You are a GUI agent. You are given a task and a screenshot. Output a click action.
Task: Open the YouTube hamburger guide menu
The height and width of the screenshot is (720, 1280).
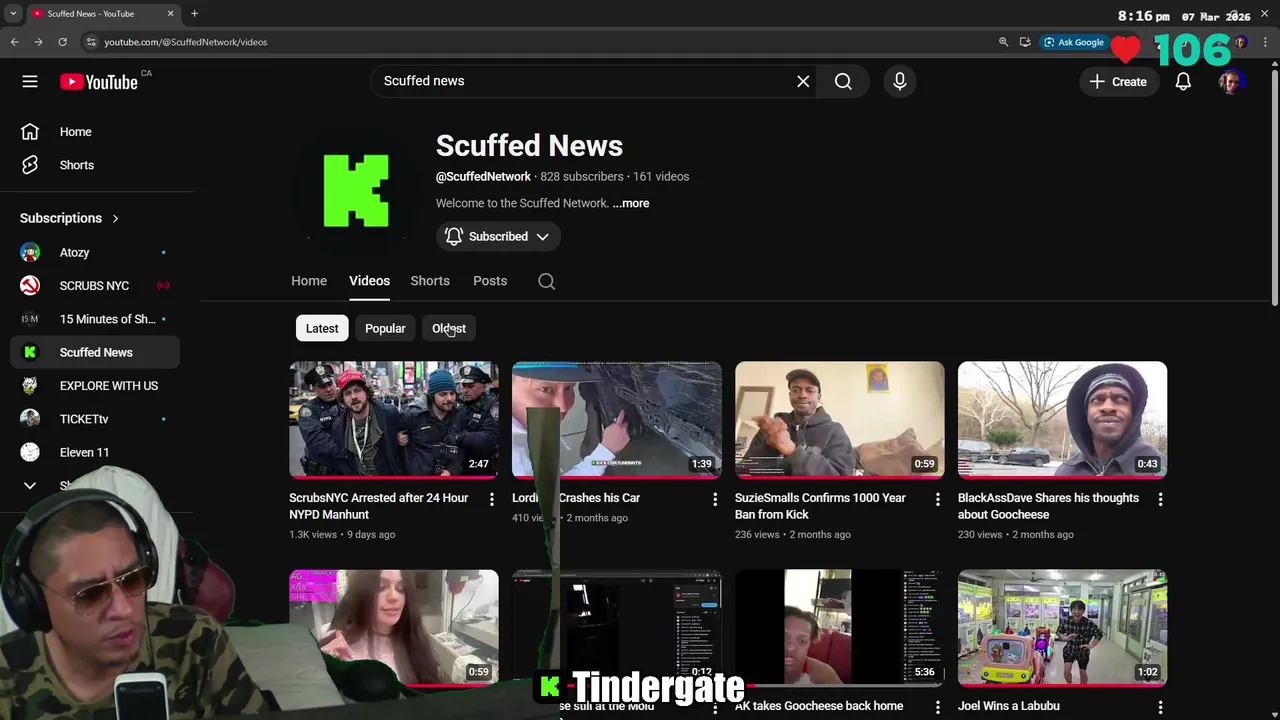(x=30, y=82)
